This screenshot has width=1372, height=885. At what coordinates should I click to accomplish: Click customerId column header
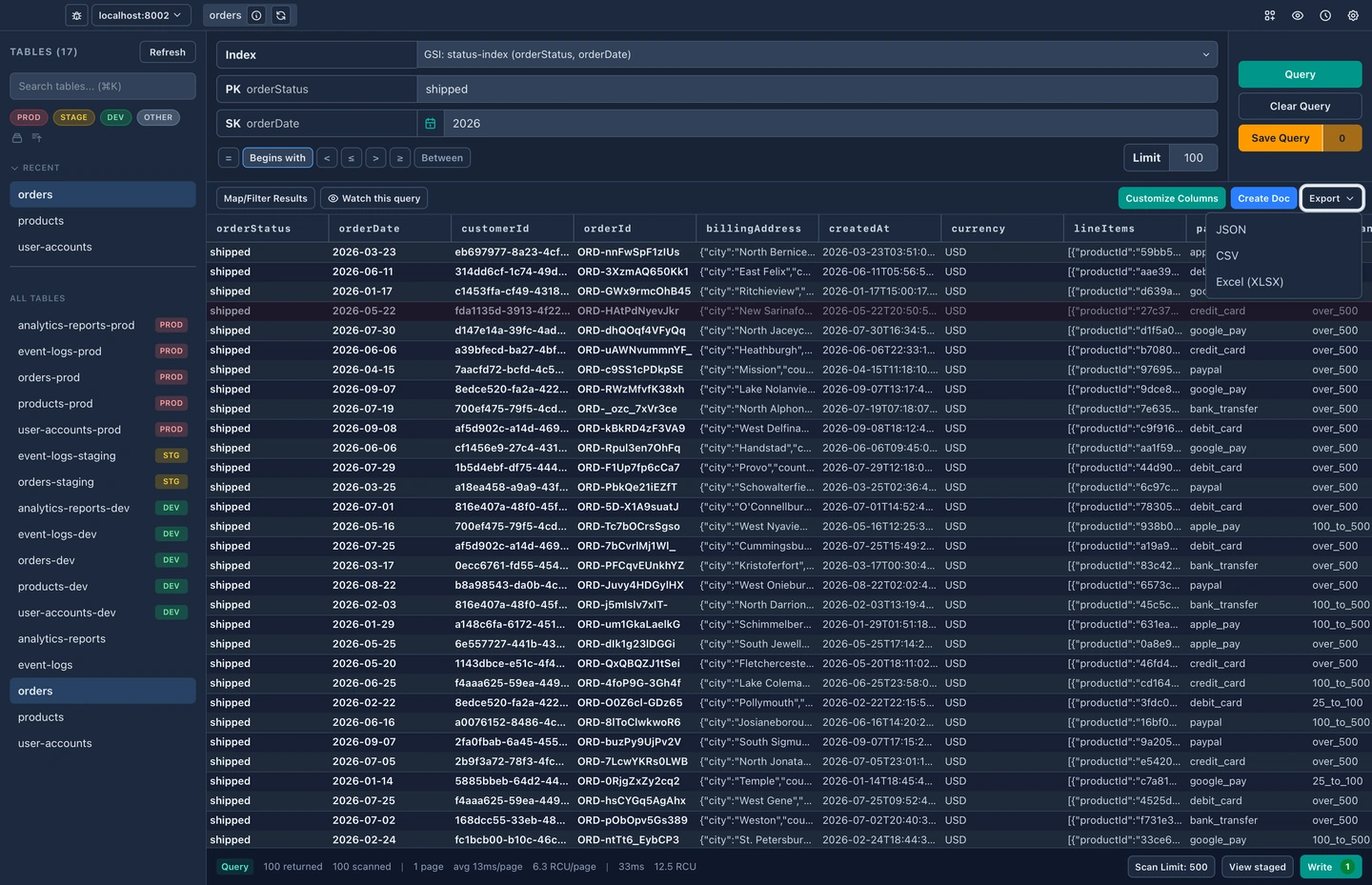point(513,229)
